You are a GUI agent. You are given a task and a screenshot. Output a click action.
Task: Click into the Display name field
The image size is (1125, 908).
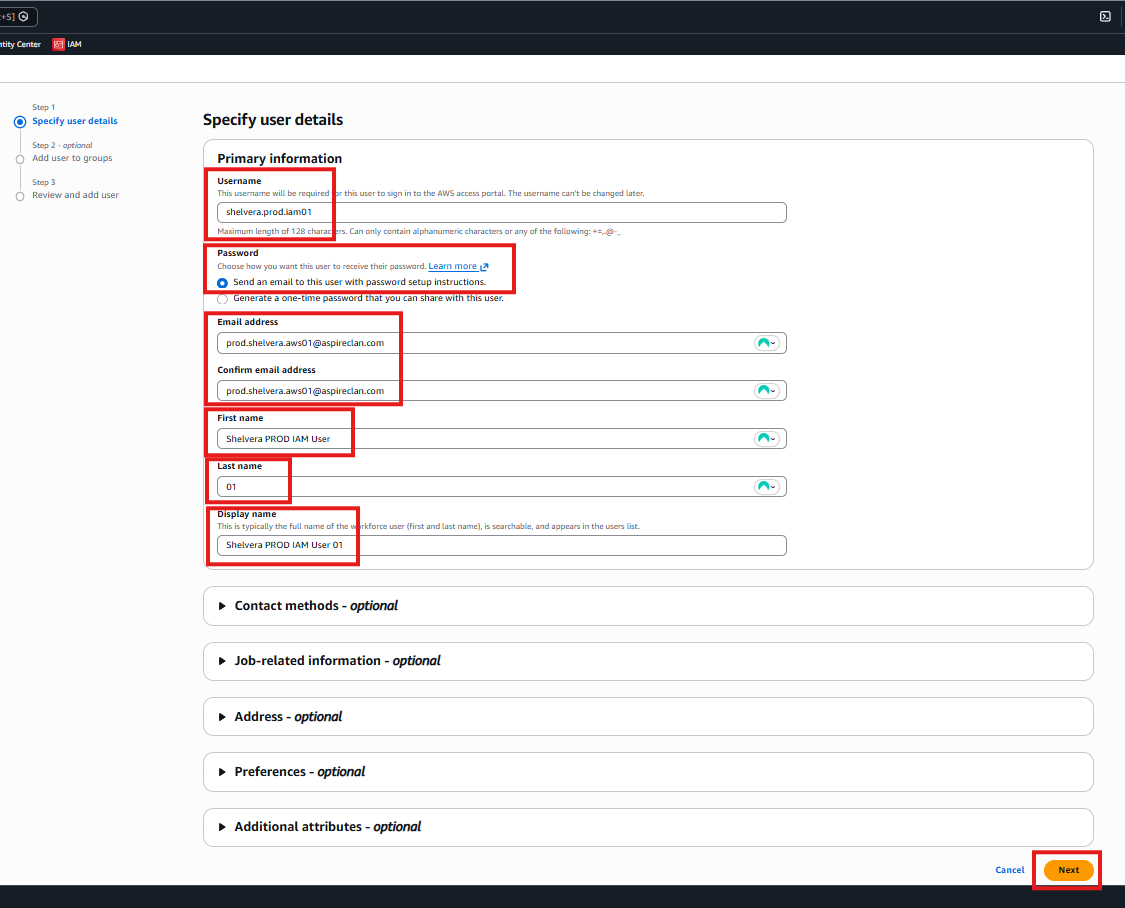coord(502,545)
